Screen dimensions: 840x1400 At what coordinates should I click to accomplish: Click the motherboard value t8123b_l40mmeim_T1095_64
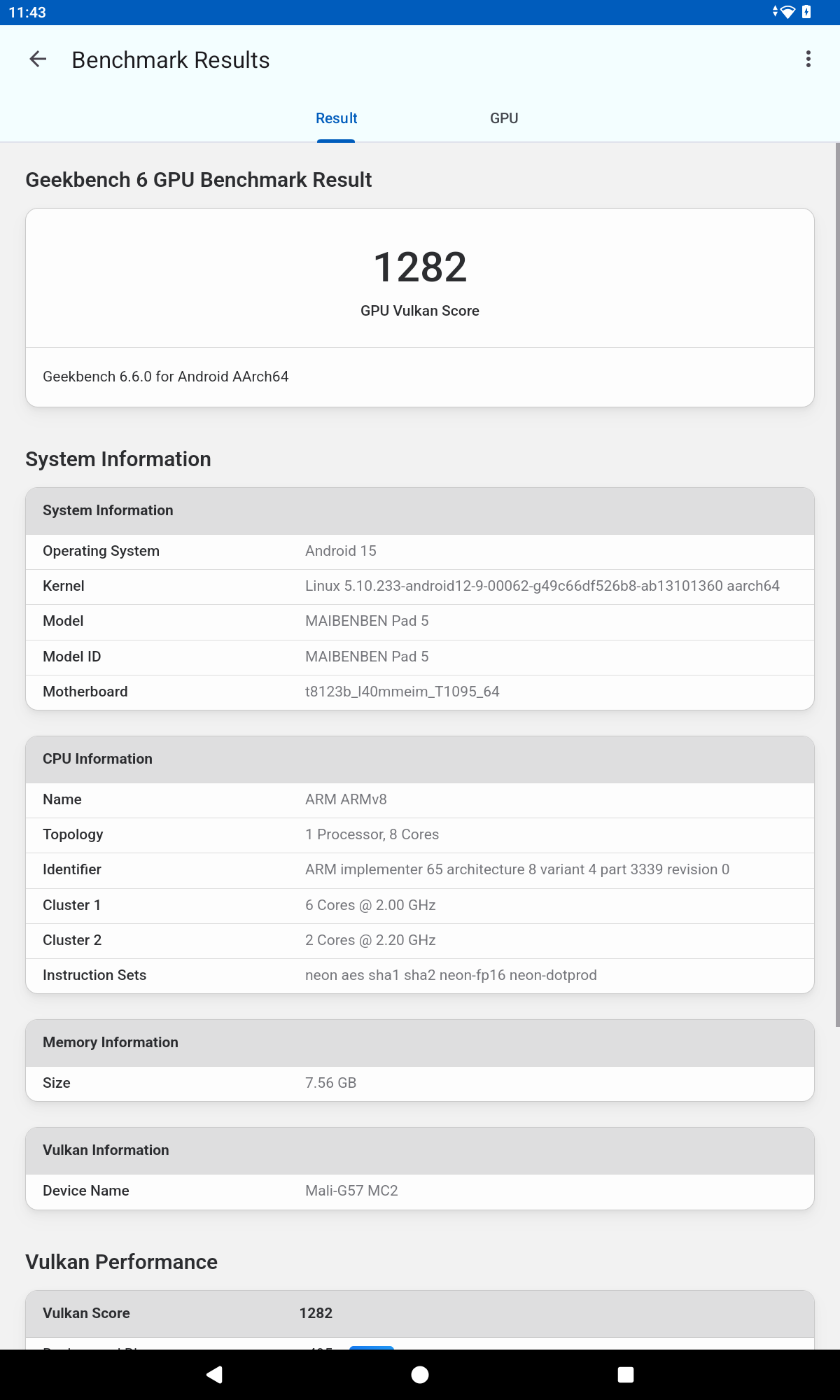click(x=402, y=692)
